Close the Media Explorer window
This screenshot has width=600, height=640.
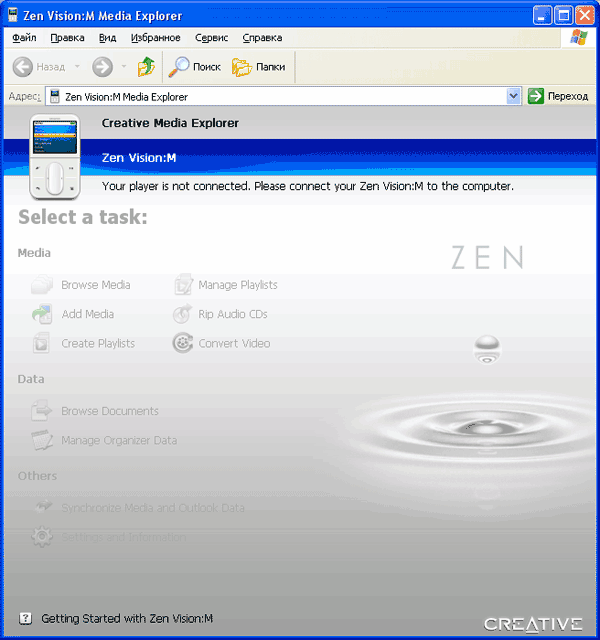coord(585,16)
